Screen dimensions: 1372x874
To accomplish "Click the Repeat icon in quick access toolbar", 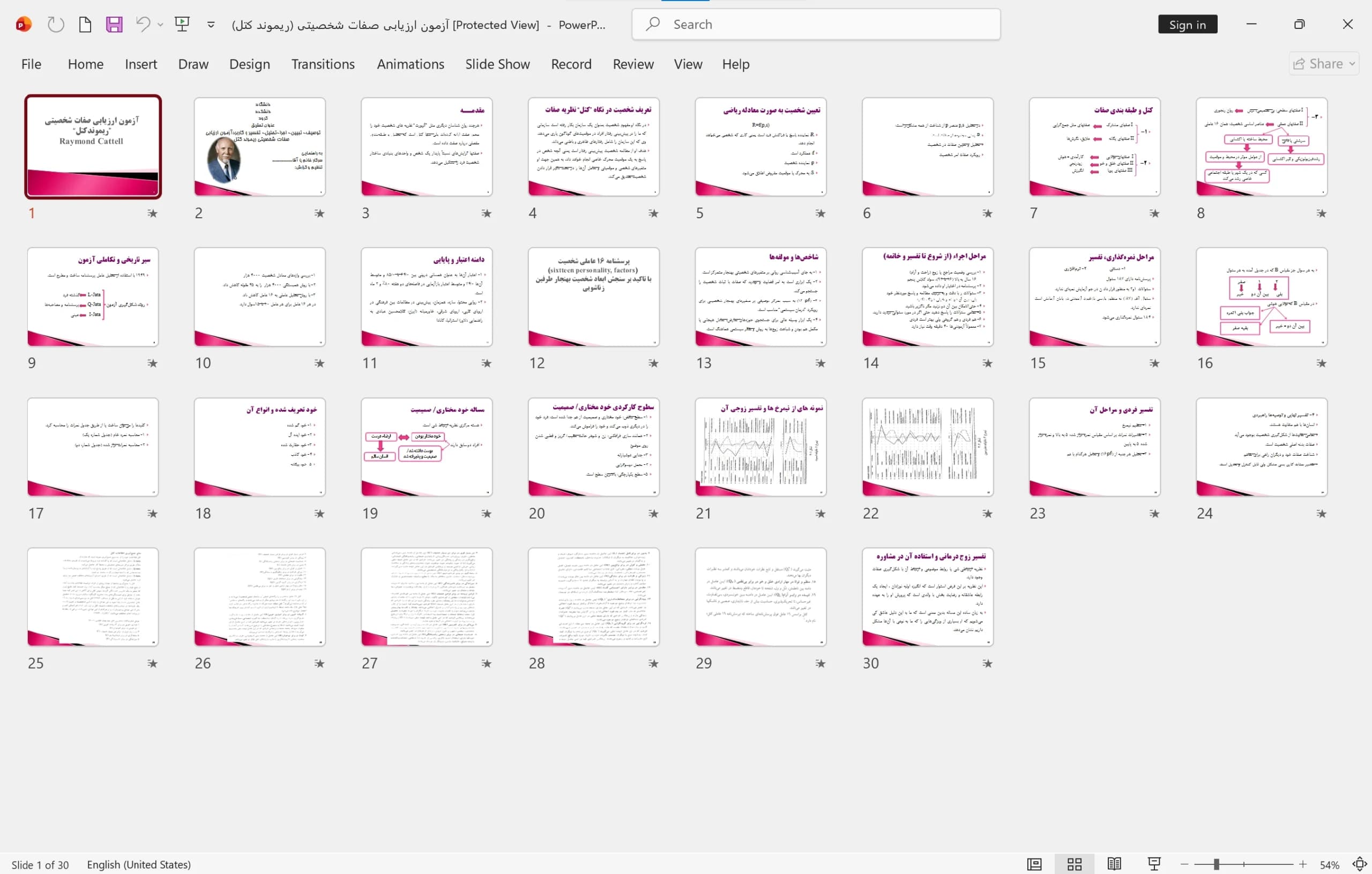I will point(55,25).
